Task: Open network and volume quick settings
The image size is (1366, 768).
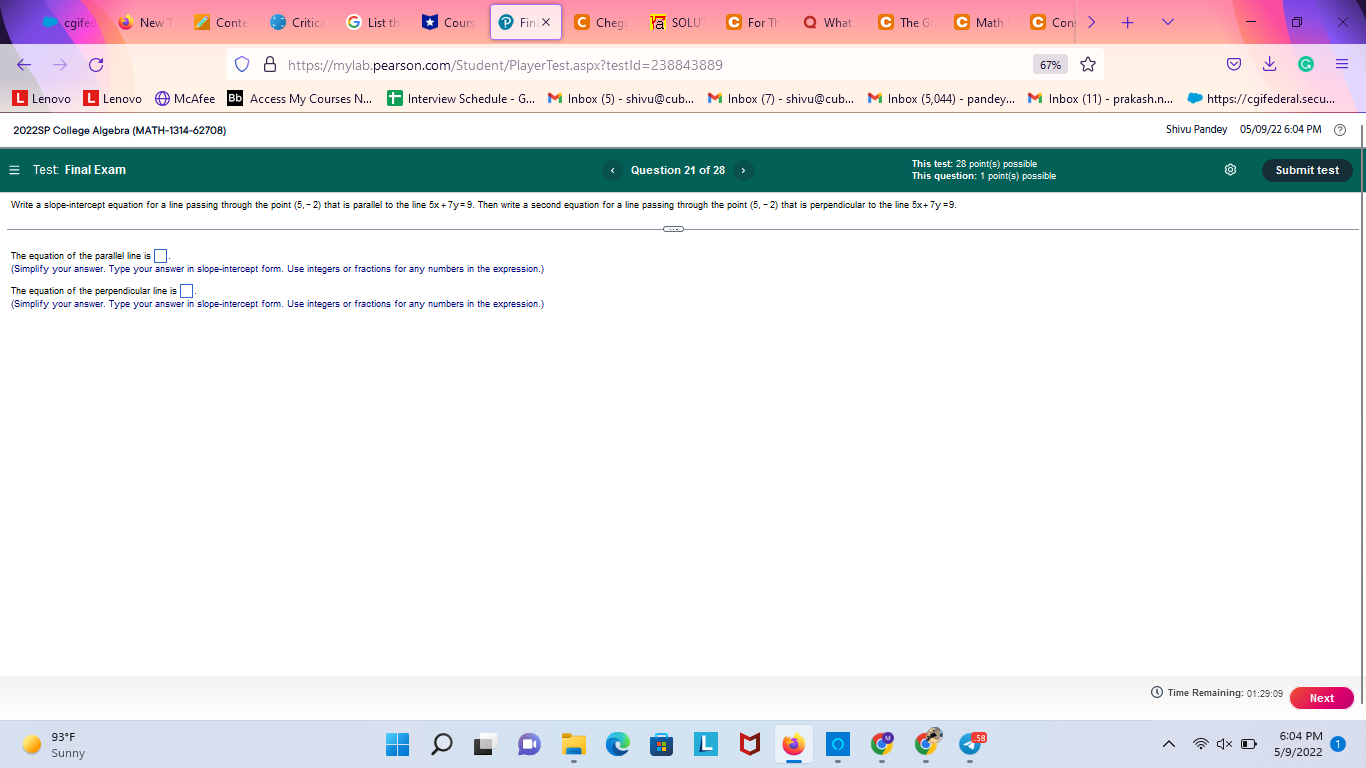Action: [x=1224, y=745]
